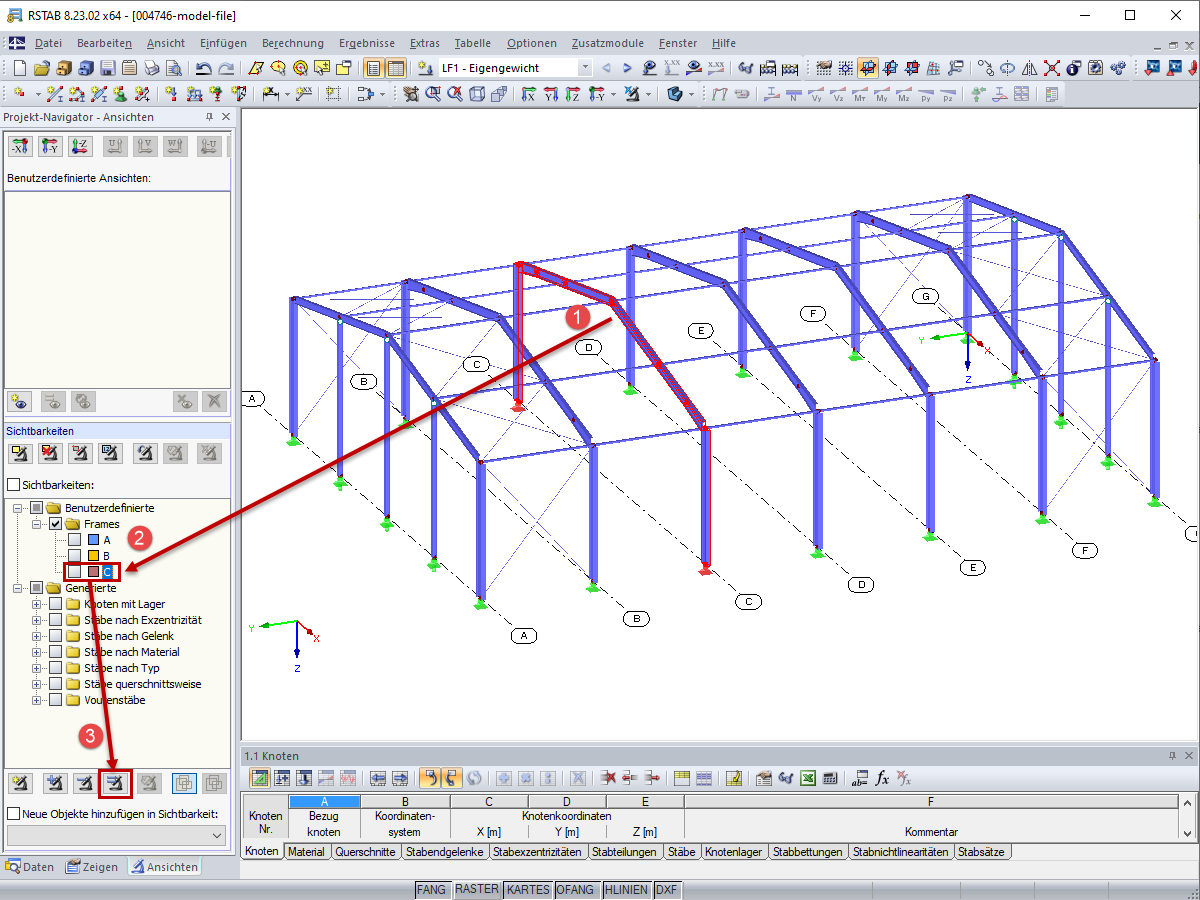This screenshot has width=1200, height=900.
Task: Open a file with the folder icon
Action: (41, 68)
